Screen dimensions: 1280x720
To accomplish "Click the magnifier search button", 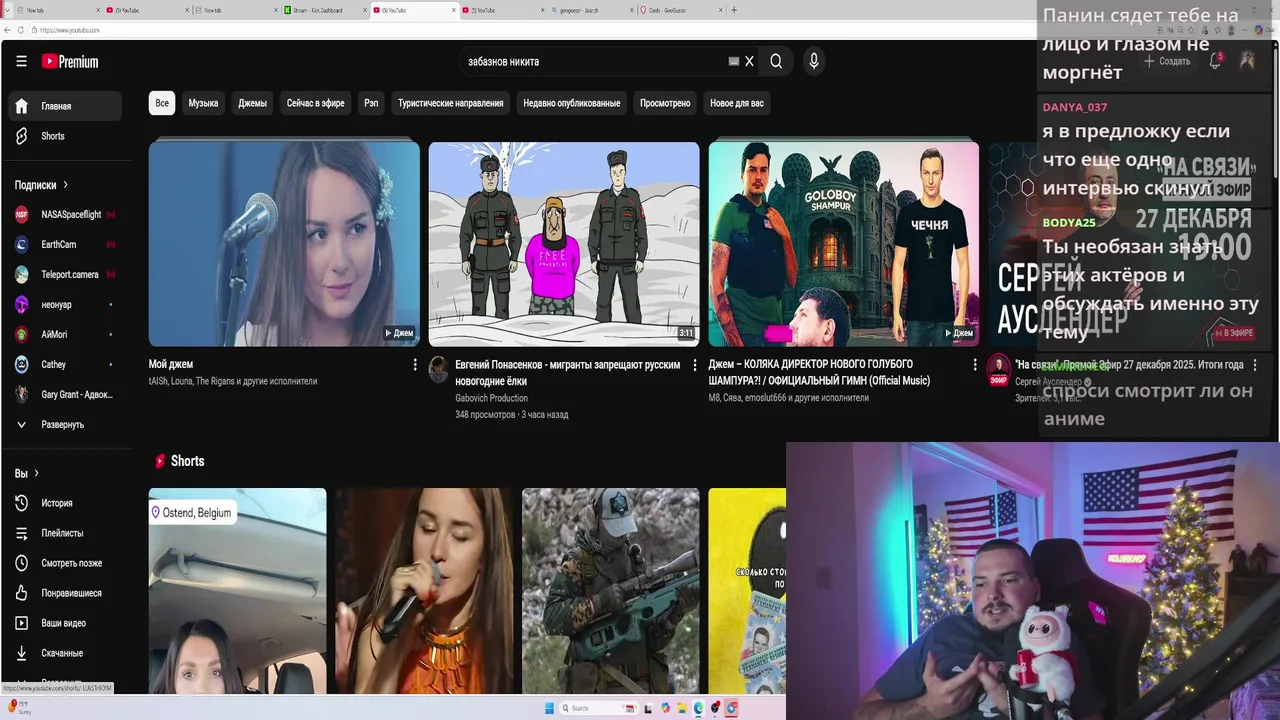I will (776, 61).
